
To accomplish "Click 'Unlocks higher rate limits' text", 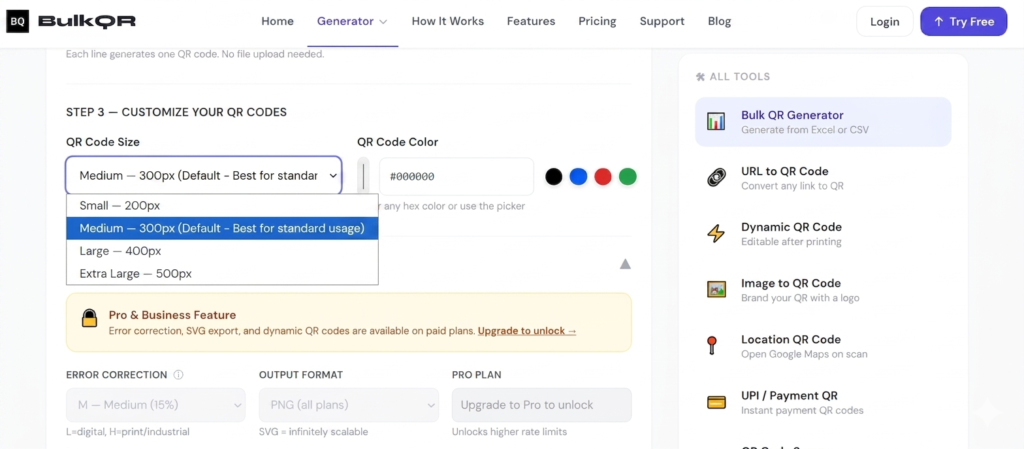I will point(509,432).
